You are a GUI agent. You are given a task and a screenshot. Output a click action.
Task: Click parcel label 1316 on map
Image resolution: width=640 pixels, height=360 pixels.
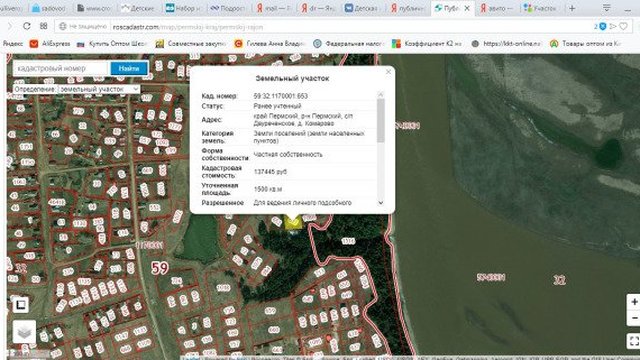click(348, 241)
